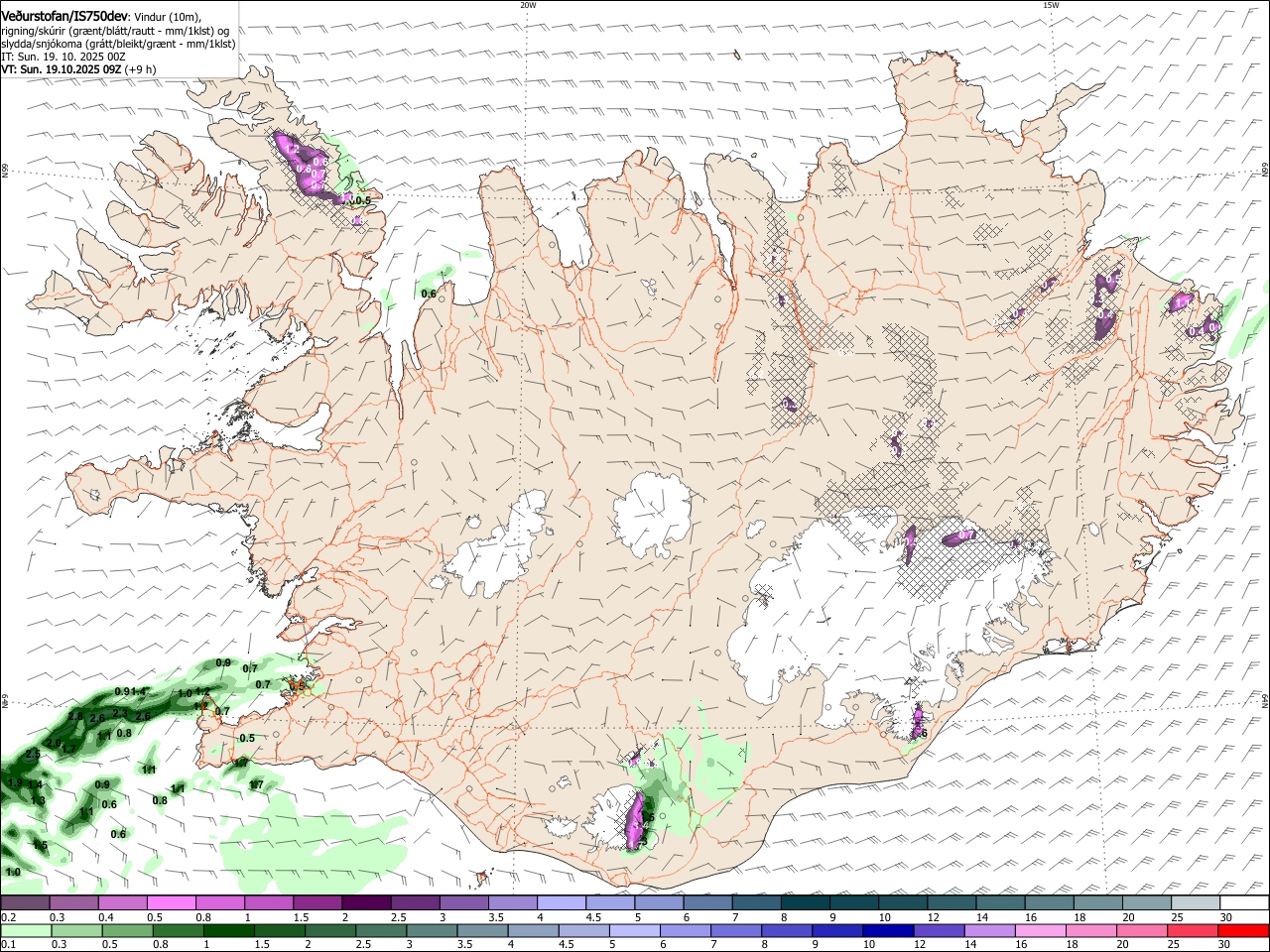Select the pale green 0.1 swatch, lower scale
1270x952 pixels.
26,931
